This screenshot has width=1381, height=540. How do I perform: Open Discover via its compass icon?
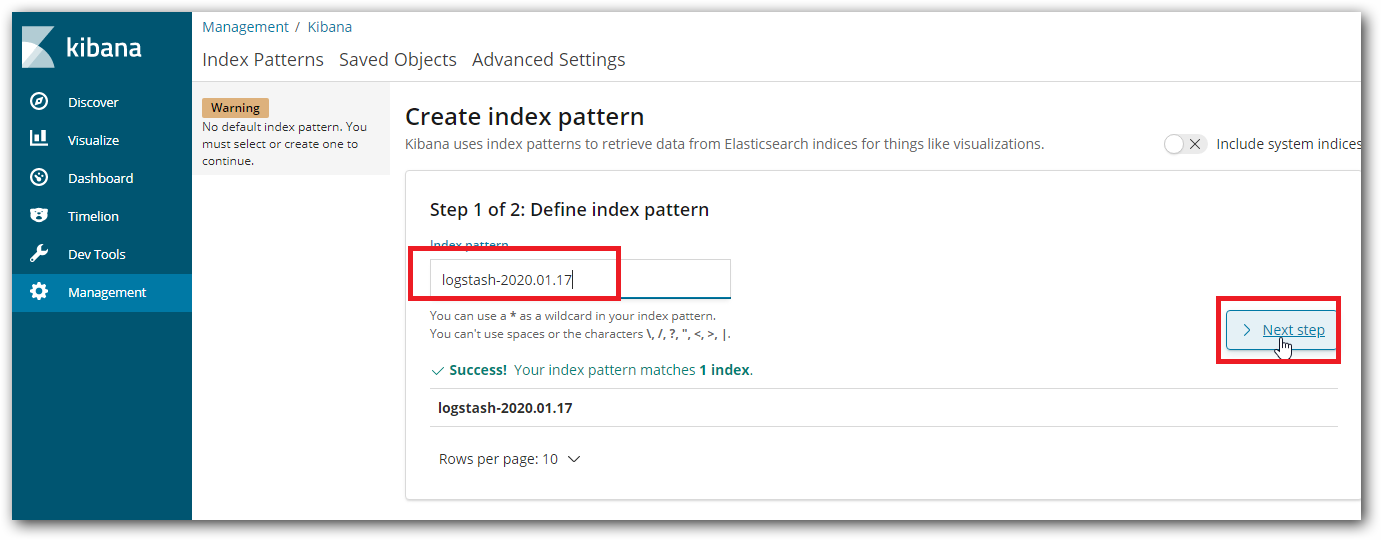39,102
